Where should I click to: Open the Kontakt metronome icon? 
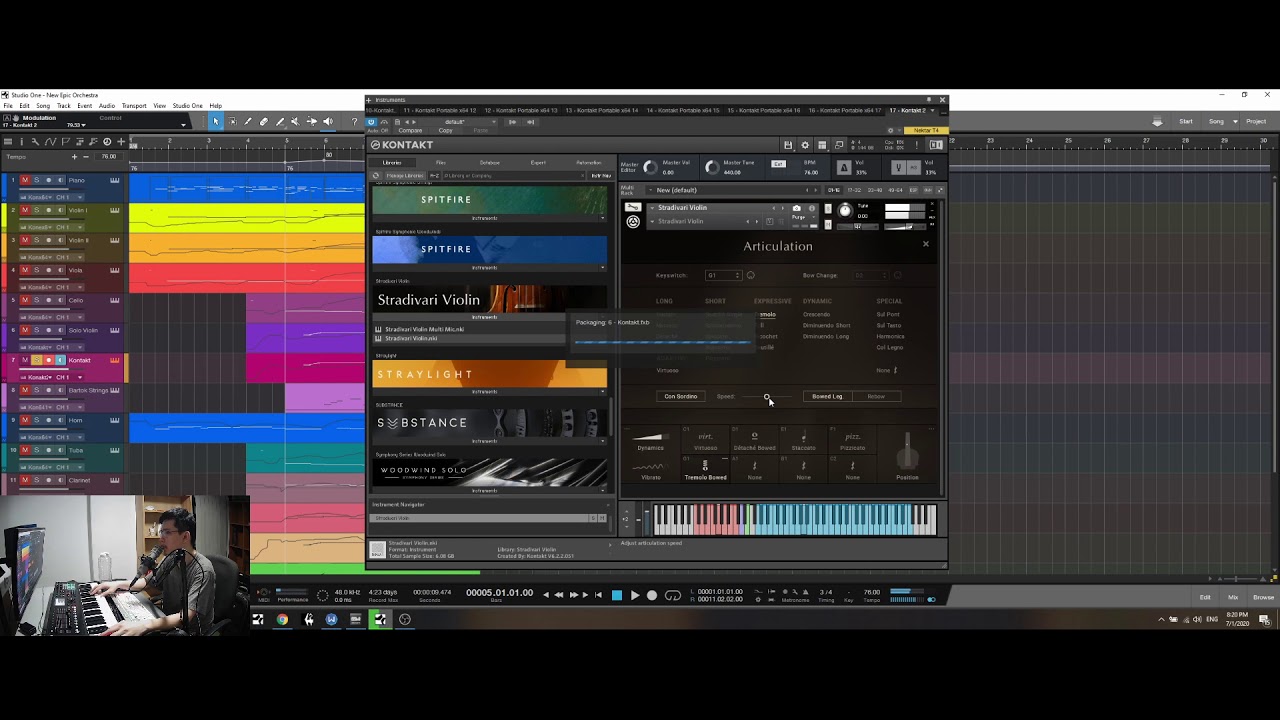pyautogui.click(x=843, y=167)
